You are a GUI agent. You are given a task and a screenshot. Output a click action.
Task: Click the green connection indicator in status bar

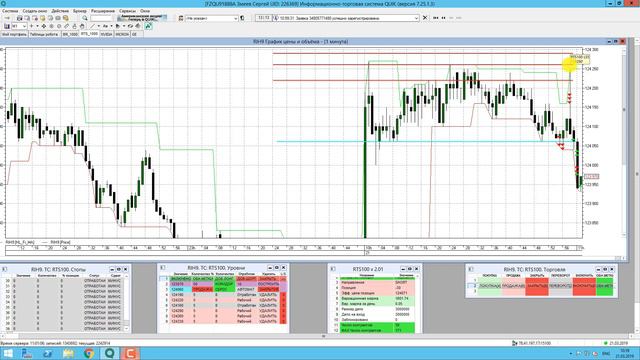(605, 343)
